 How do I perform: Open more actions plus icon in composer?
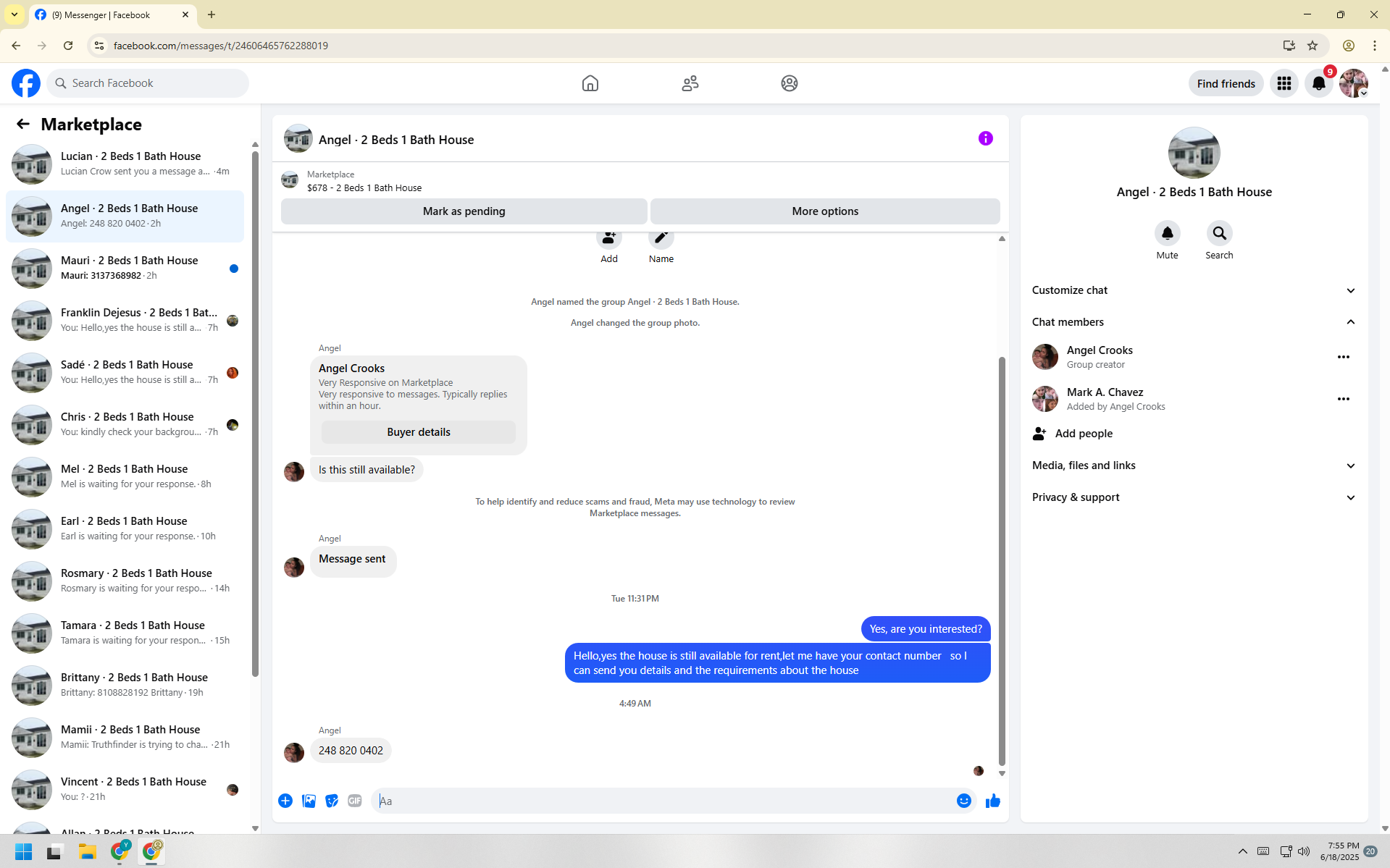285,801
